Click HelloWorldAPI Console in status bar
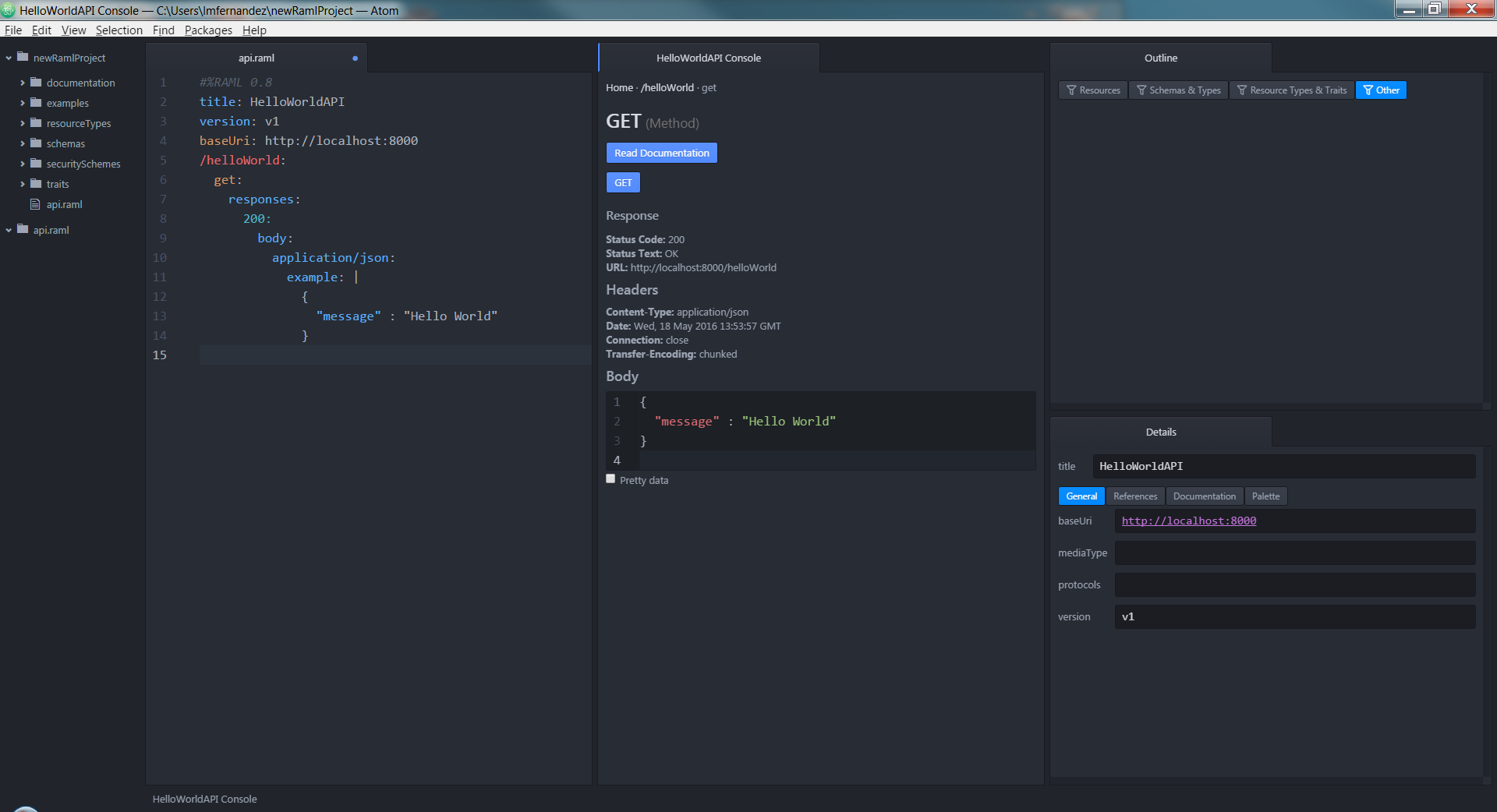The width and height of the screenshot is (1497, 812). point(204,799)
